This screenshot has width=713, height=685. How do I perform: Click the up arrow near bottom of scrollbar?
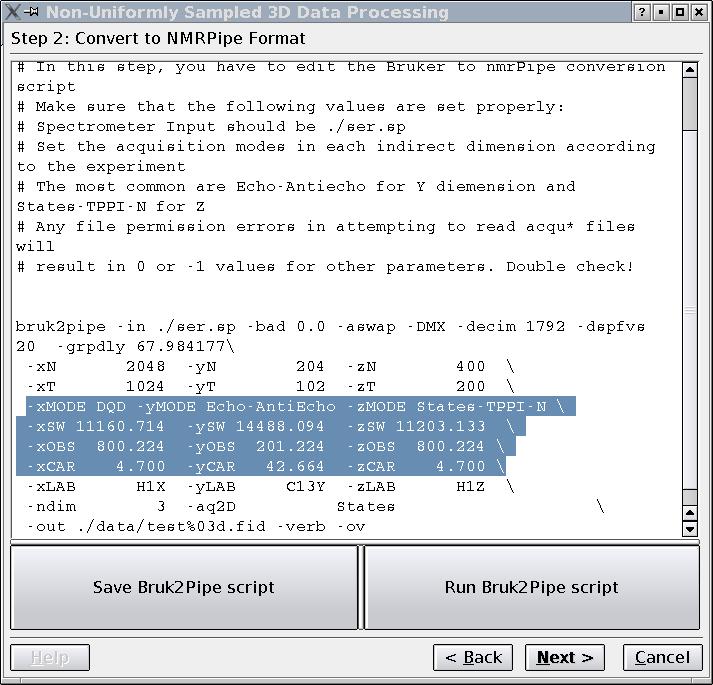pyautogui.click(x=689, y=512)
